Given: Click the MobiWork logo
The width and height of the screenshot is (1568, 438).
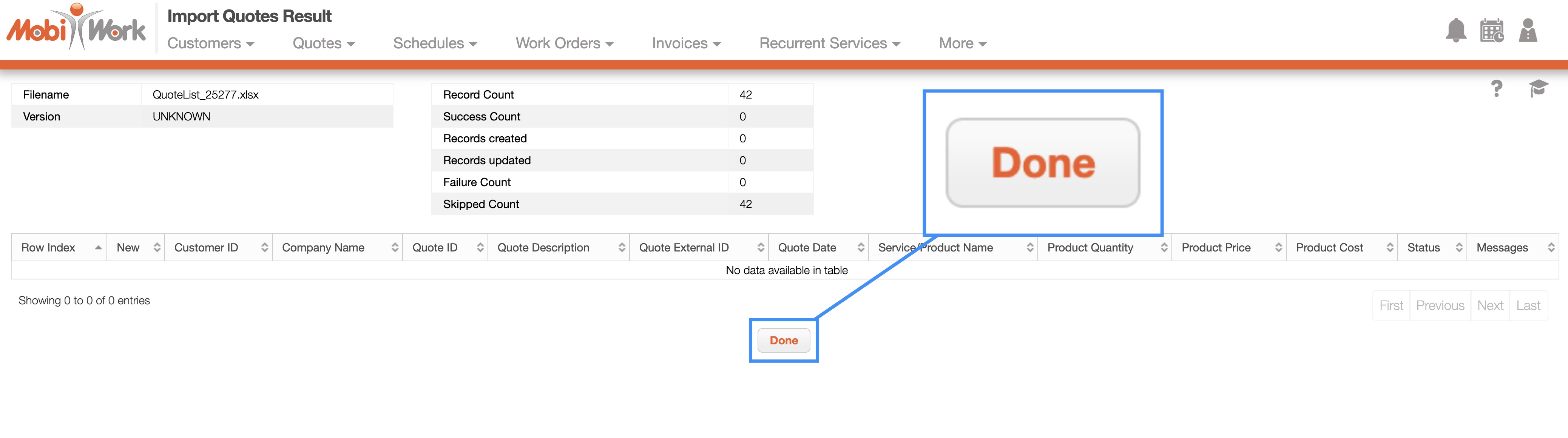Looking at the screenshot, I should coord(76,27).
